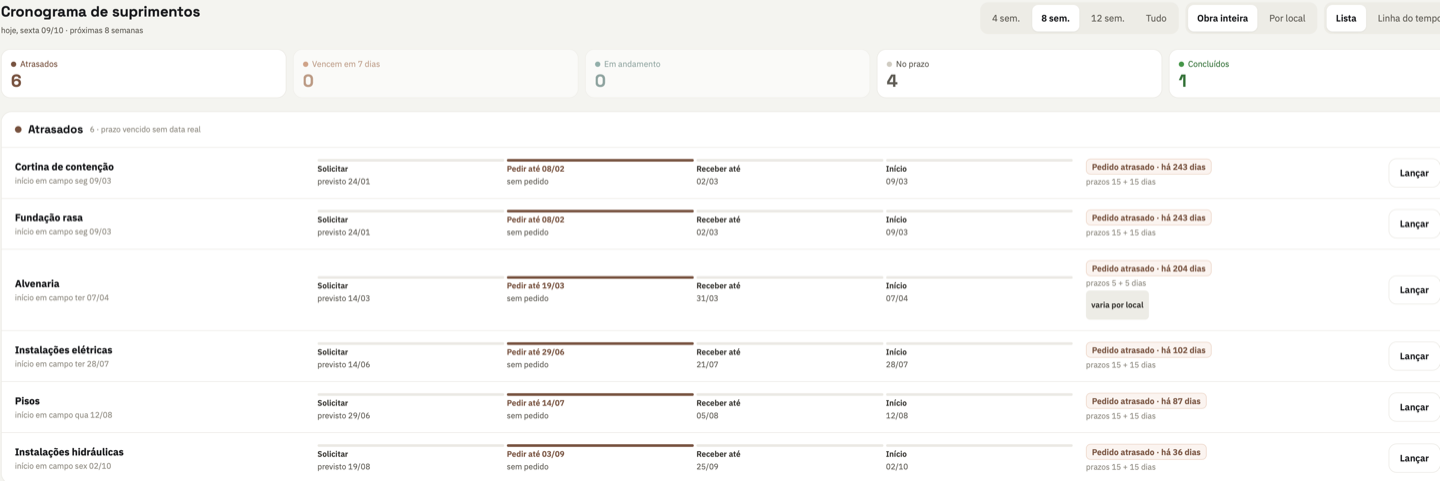The height and width of the screenshot is (481, 1440).
Task: Click Lançar for Instalações hidráulicas
Action: click(x=1414, y=458)
